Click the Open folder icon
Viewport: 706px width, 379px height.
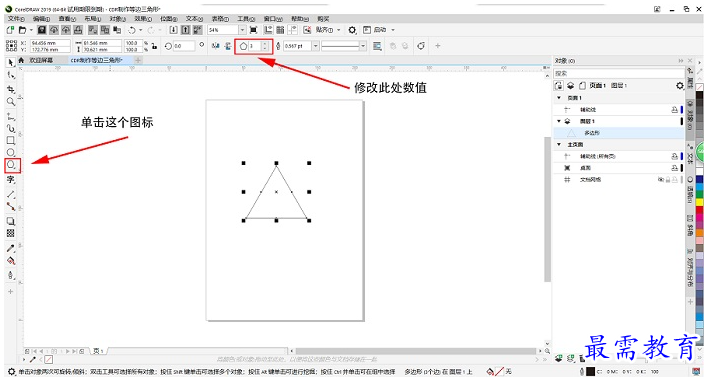[22, 30]
